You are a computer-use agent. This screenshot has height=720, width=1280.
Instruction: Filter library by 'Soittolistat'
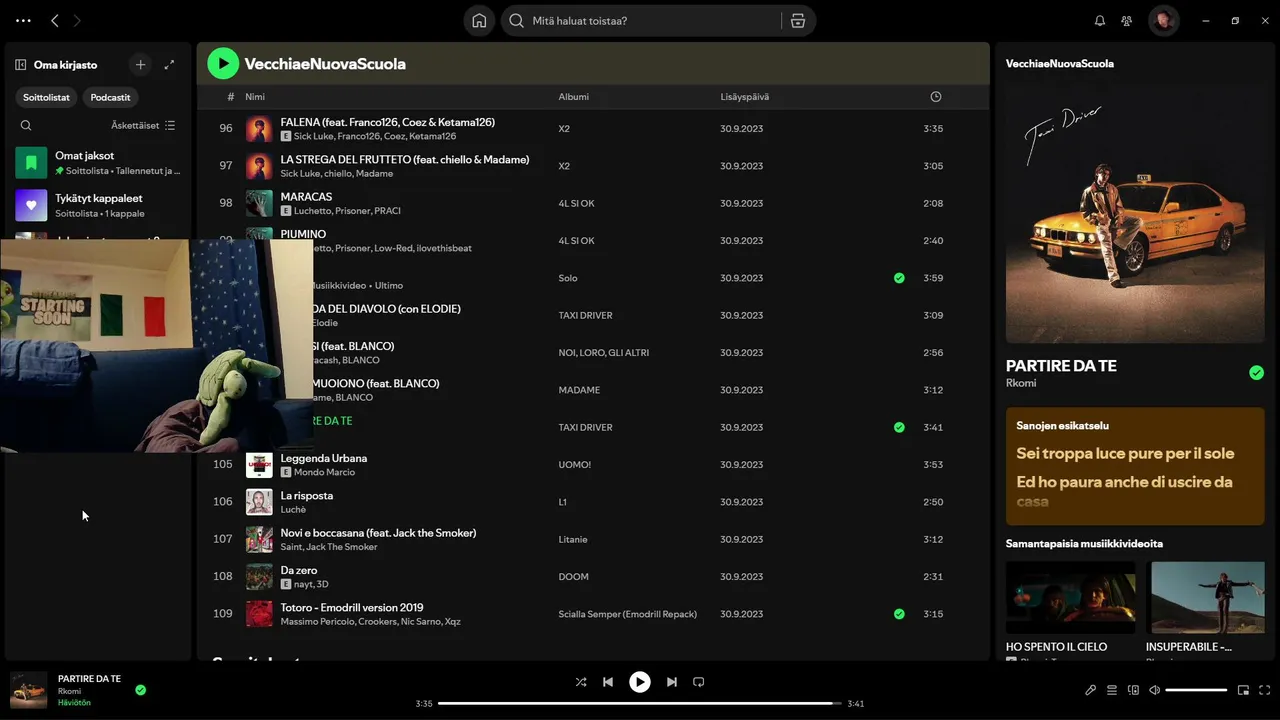(x=46, y=97)
